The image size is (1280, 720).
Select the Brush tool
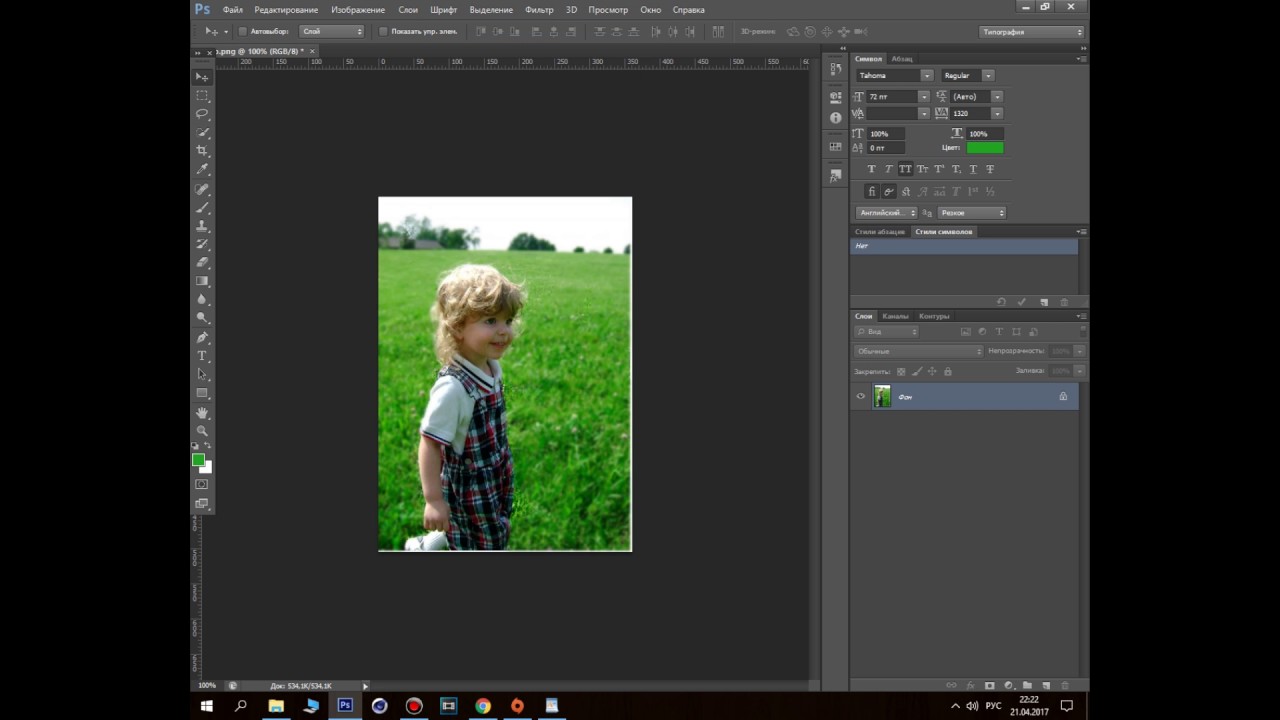click(x=202, y=208)
